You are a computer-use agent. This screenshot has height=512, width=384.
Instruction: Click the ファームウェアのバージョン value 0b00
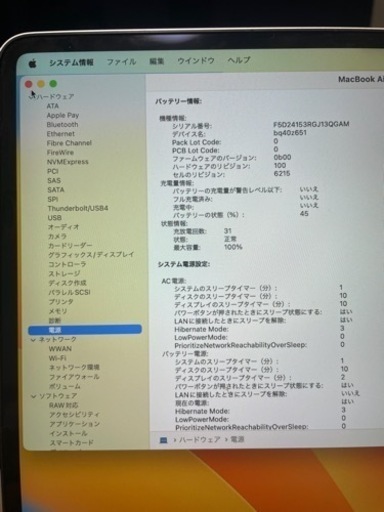282,157
